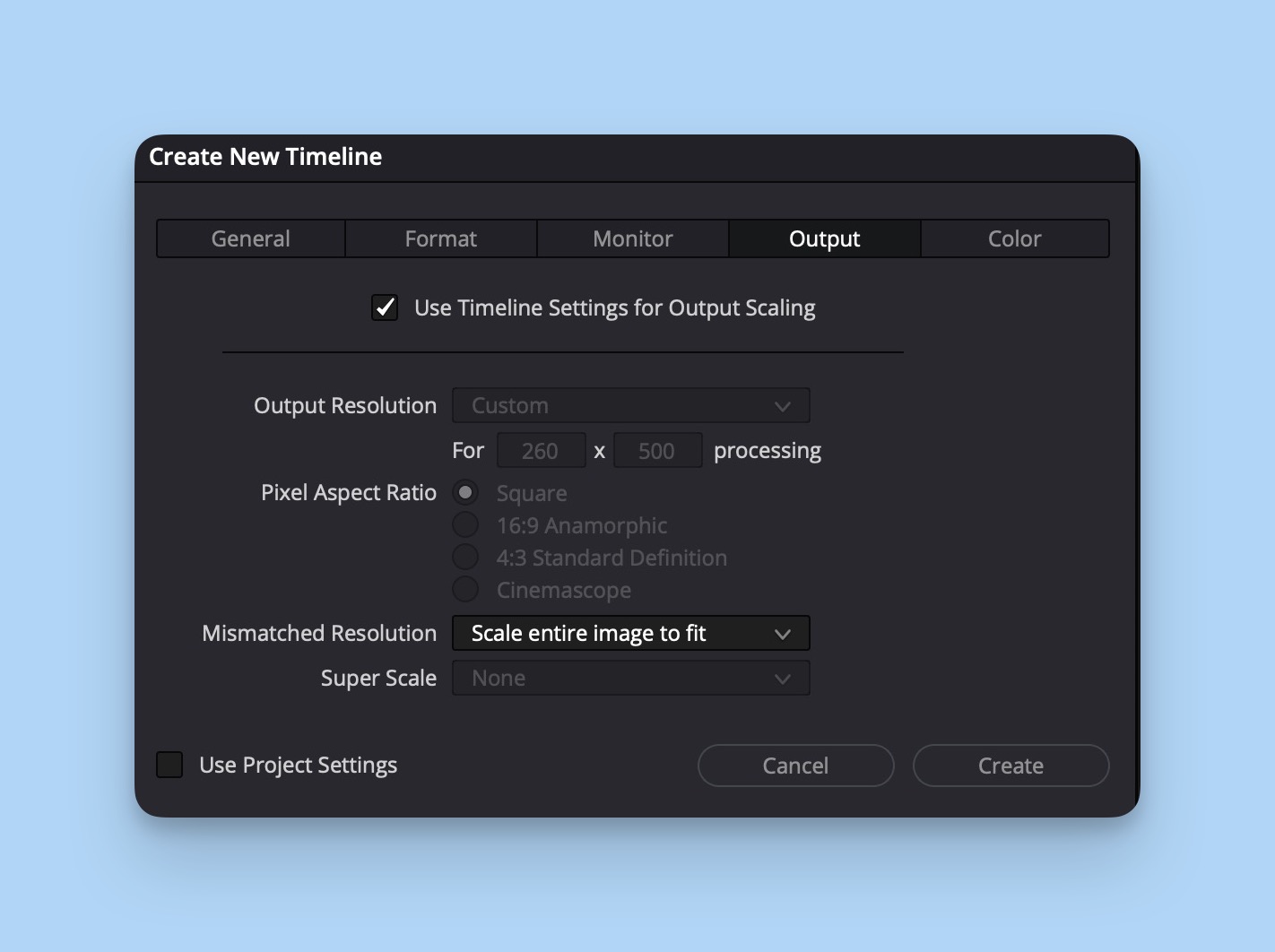Switch to the General tab
Image resolution: width=1275 pixels, height=952 pixels.
(x=251, y=238)
